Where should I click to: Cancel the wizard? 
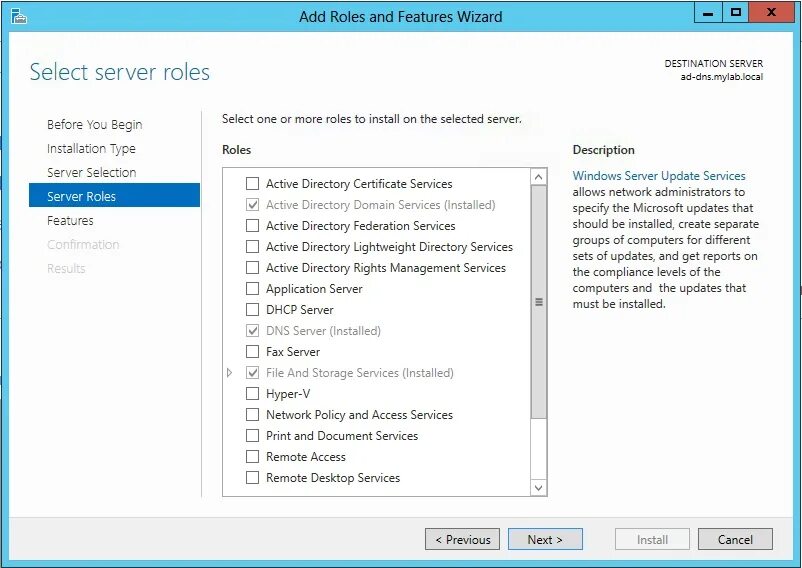735,539
